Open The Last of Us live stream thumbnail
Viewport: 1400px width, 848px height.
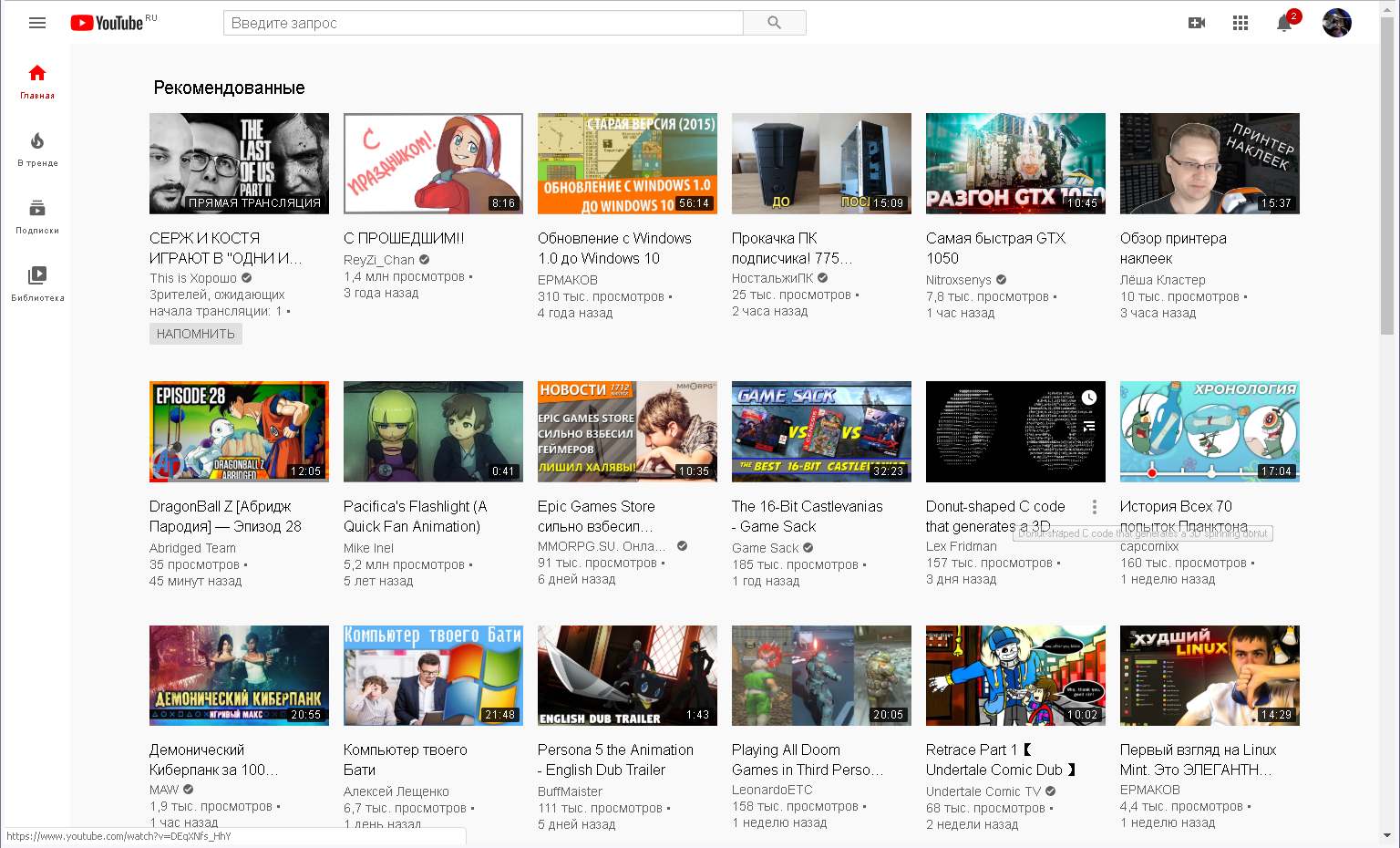click(x=239, y=163)
